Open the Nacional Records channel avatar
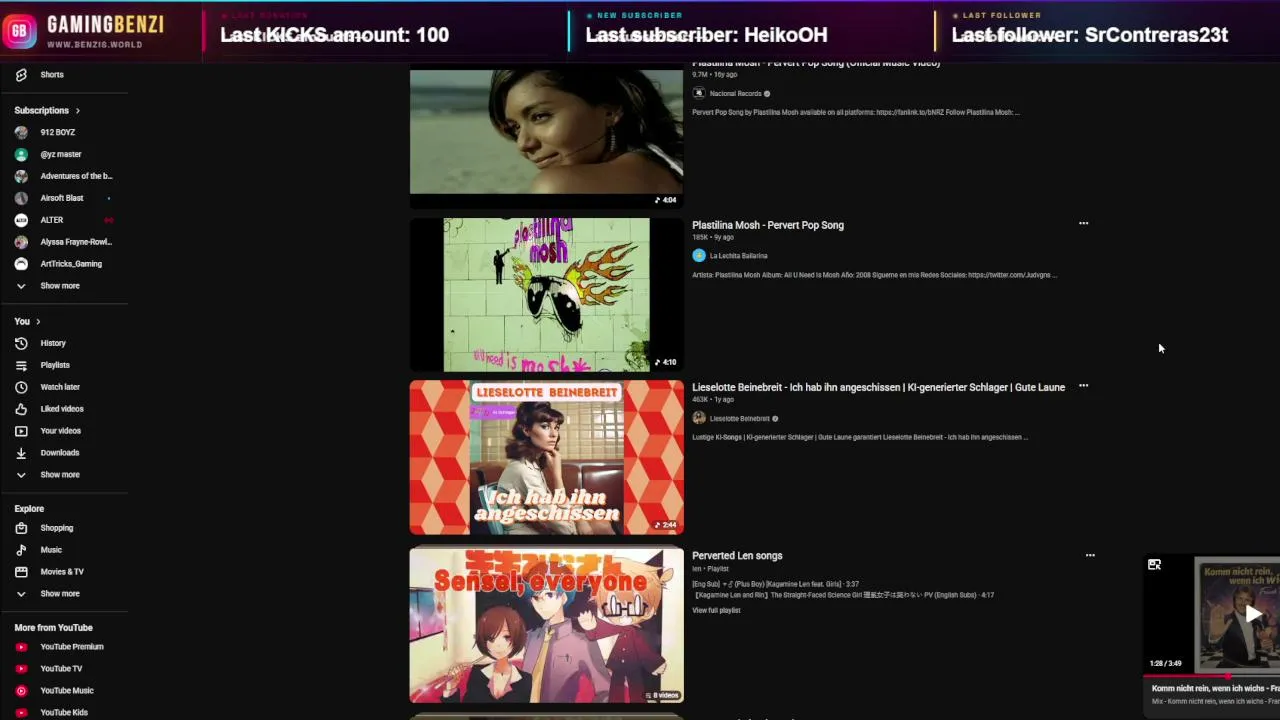Screen dimensions: 1280x720 (x=699, y=93)
